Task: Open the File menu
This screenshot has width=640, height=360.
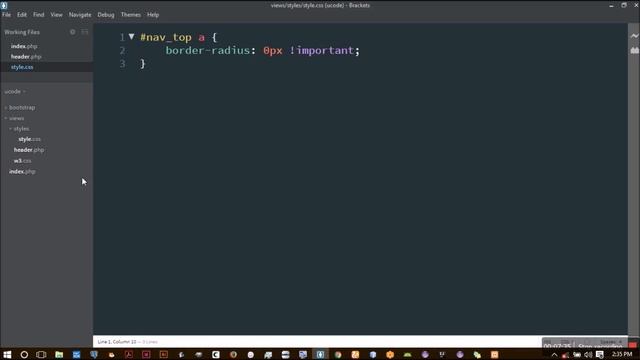Action: click(x=7, y=15)
